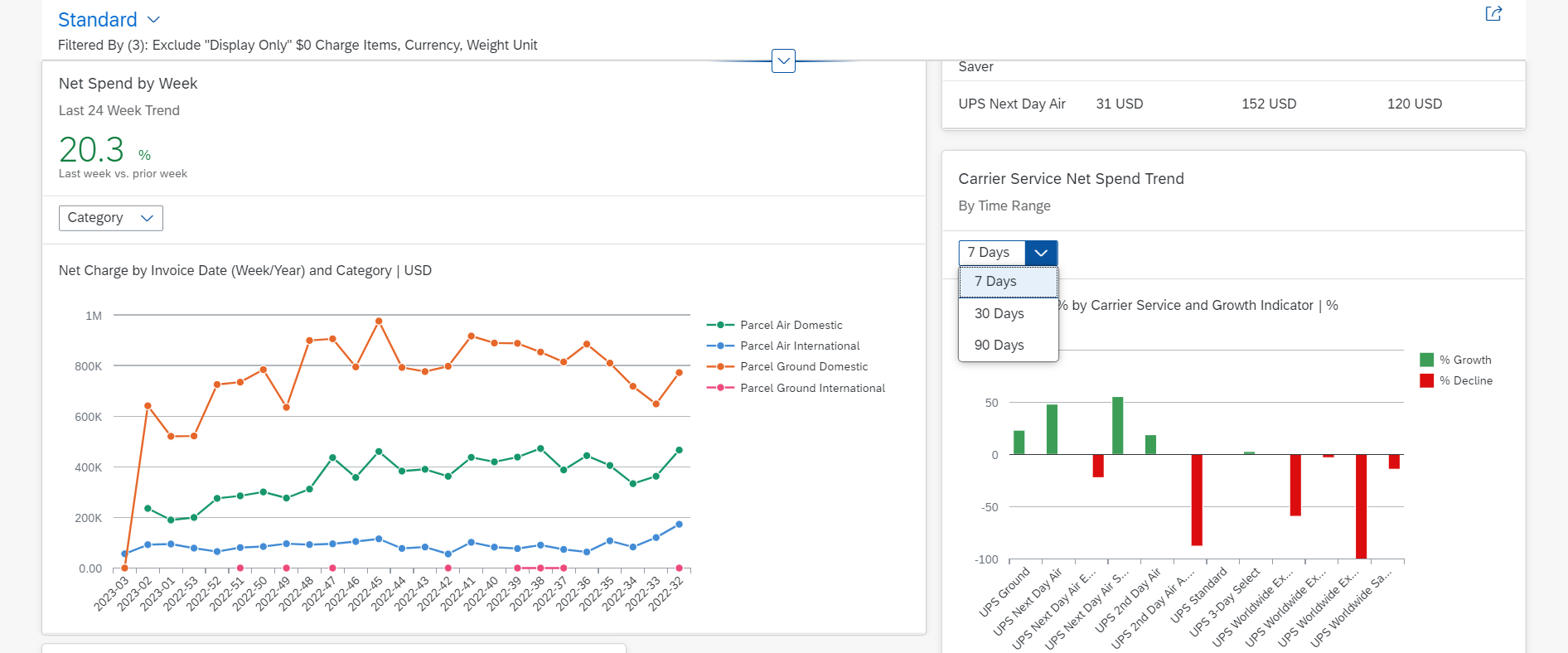Click the share/export icon at top right
Screen dimensions: 1568x653
tap(1493, 13)
